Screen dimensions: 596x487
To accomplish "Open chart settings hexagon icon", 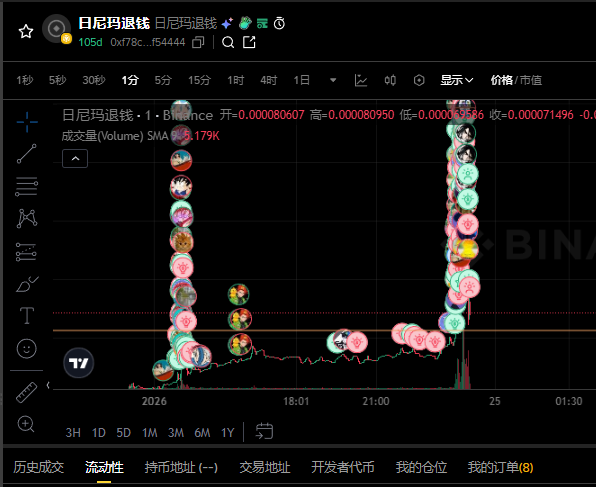I will pos(419,80).
